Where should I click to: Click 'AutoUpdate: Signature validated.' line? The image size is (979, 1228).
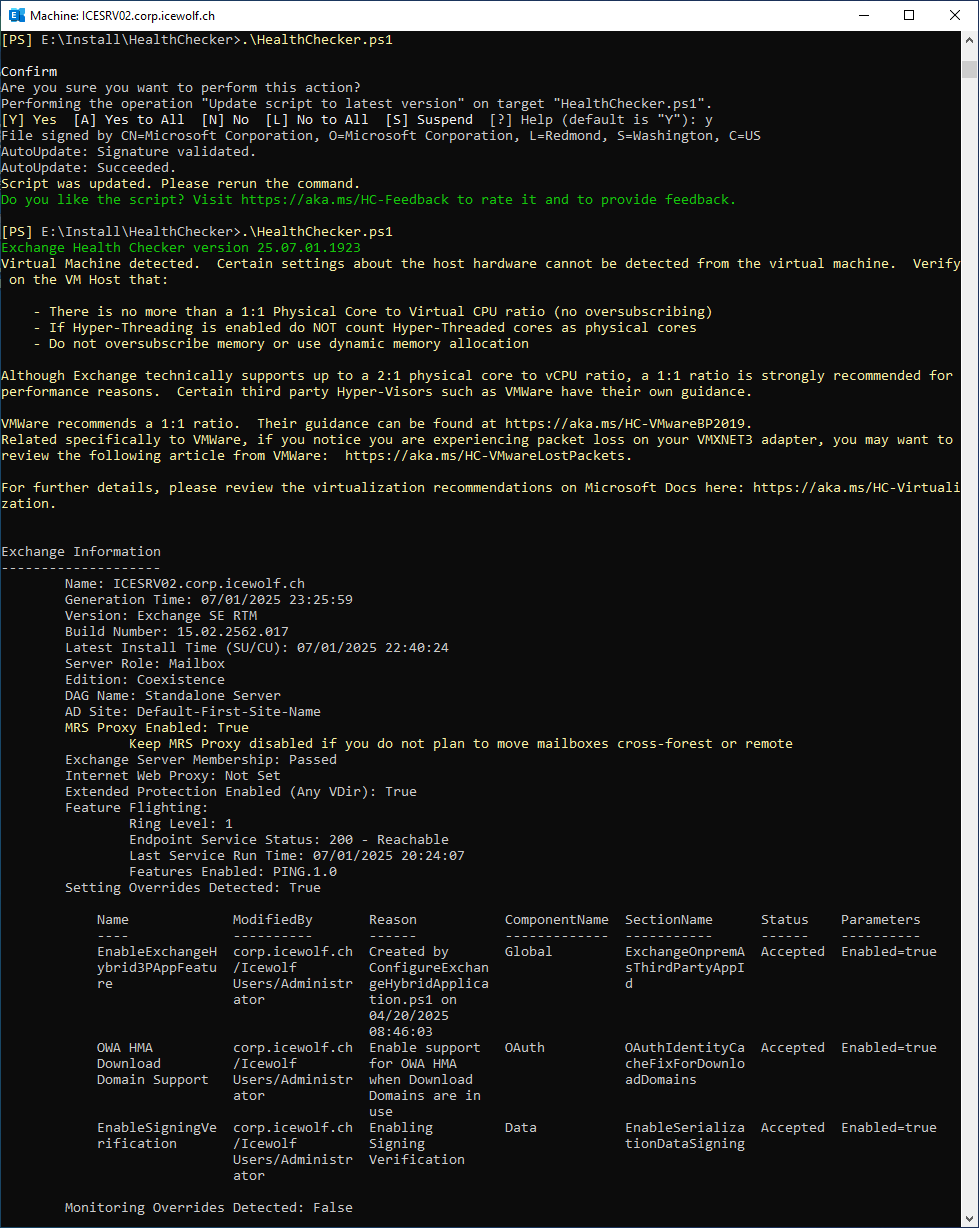tap(129, 152)
